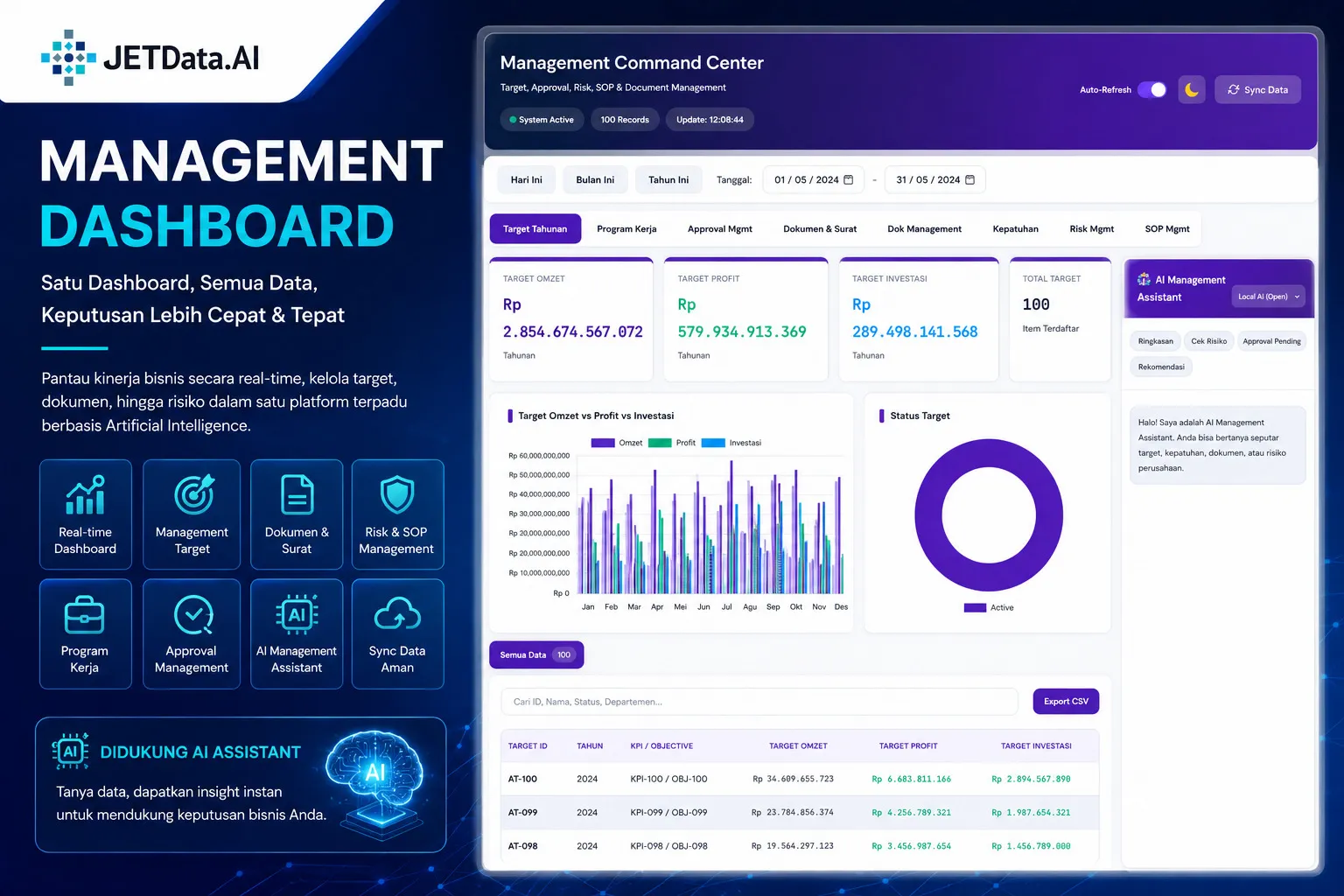Click the refresh icon in Sync Data
1344x896 pixels.
1234,89
